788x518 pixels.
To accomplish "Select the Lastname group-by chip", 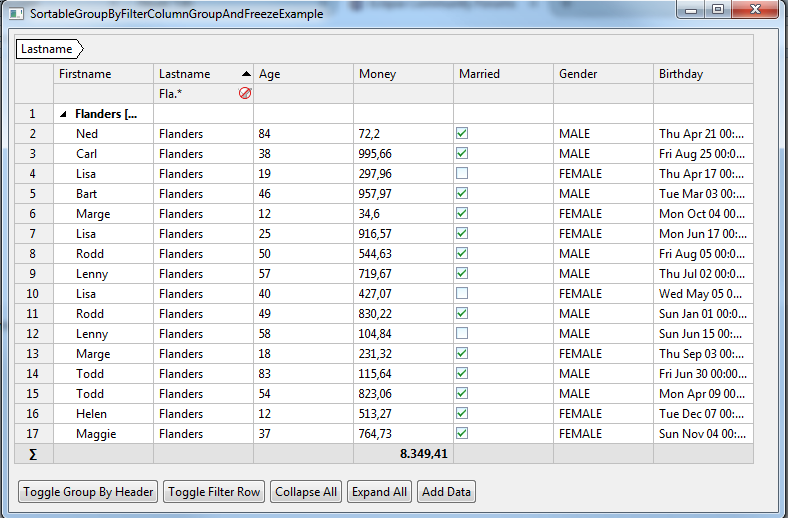I will [49, 49].
